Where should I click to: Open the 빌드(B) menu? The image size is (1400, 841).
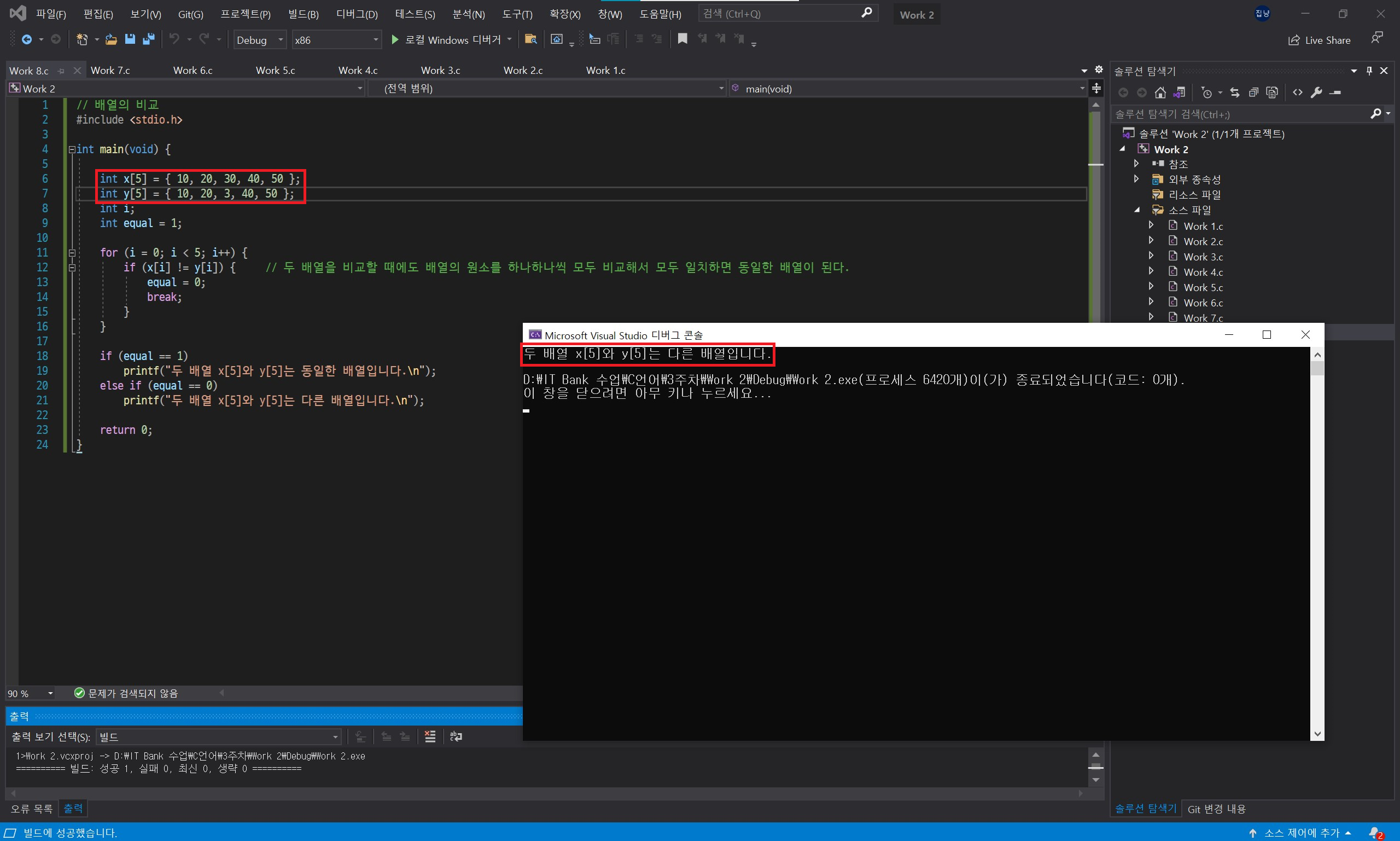[303, 14]
